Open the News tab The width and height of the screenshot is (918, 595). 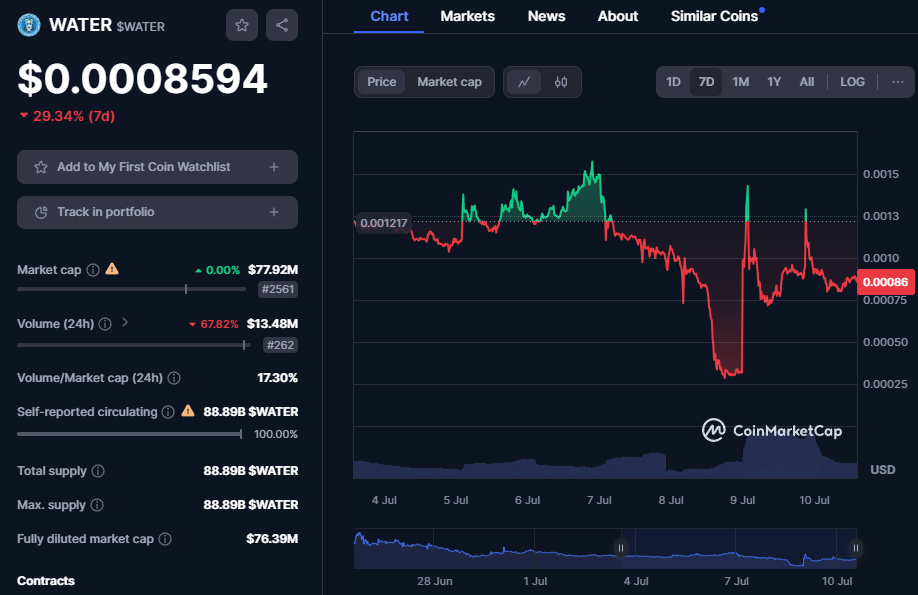(546, 16)
